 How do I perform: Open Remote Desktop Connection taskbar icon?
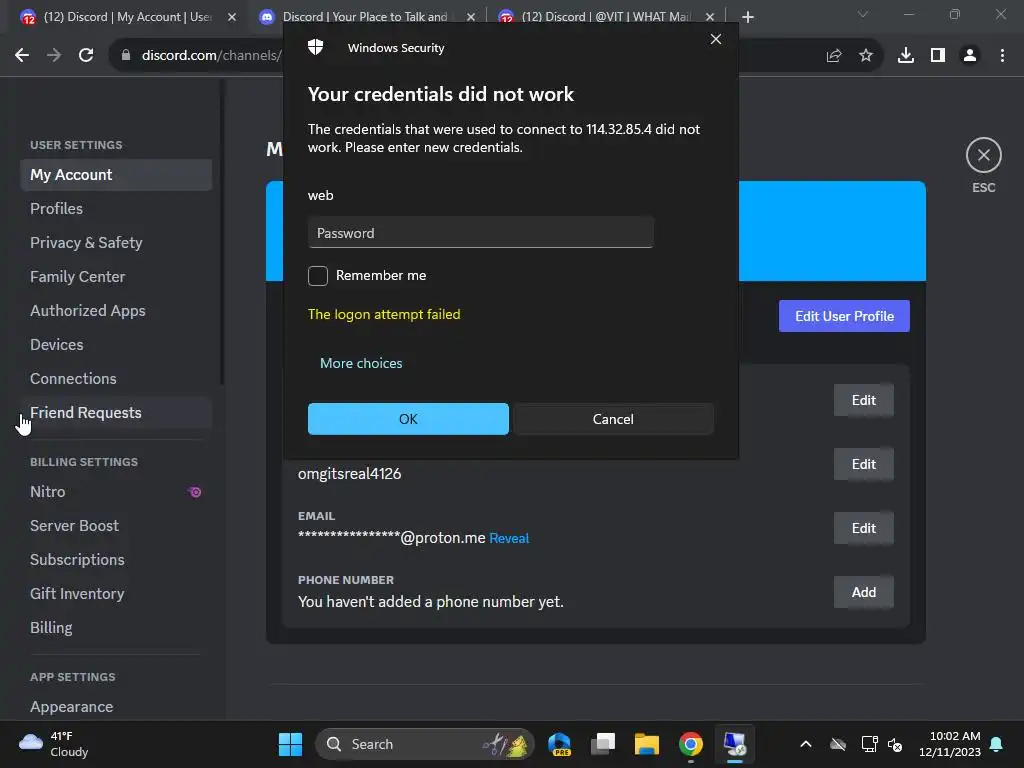pos(735,744)
